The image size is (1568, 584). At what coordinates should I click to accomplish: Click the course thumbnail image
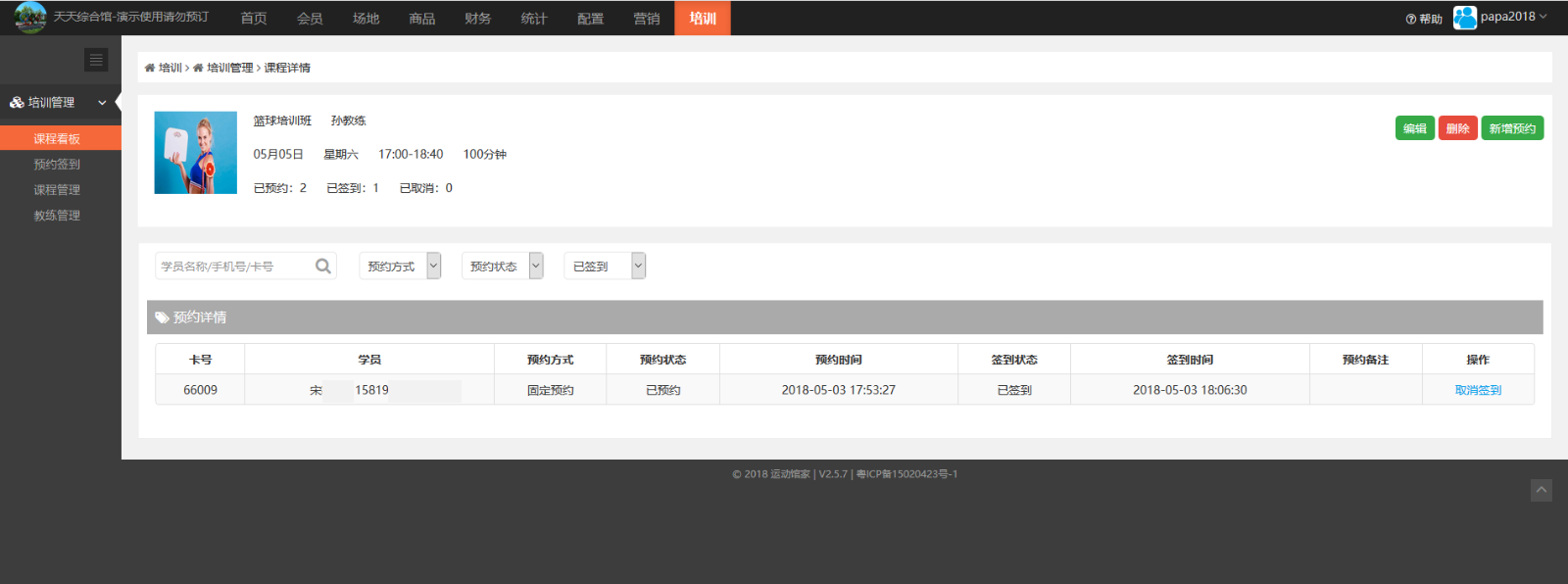pyautogui.click(x=196, y=152)
